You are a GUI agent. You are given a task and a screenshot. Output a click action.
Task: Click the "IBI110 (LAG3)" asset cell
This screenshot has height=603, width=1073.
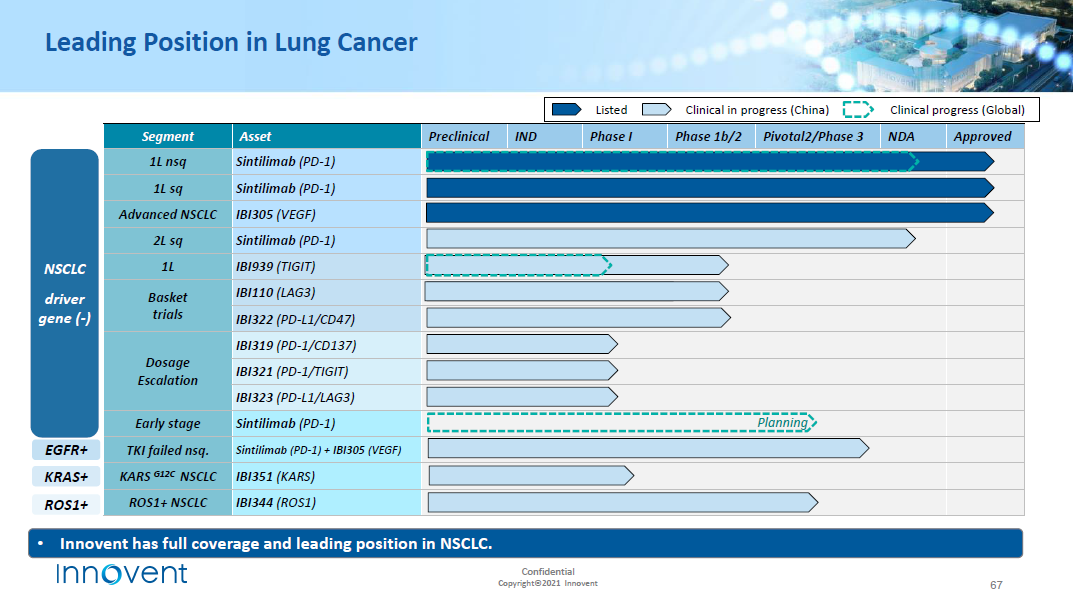click(x=326, y=292)
